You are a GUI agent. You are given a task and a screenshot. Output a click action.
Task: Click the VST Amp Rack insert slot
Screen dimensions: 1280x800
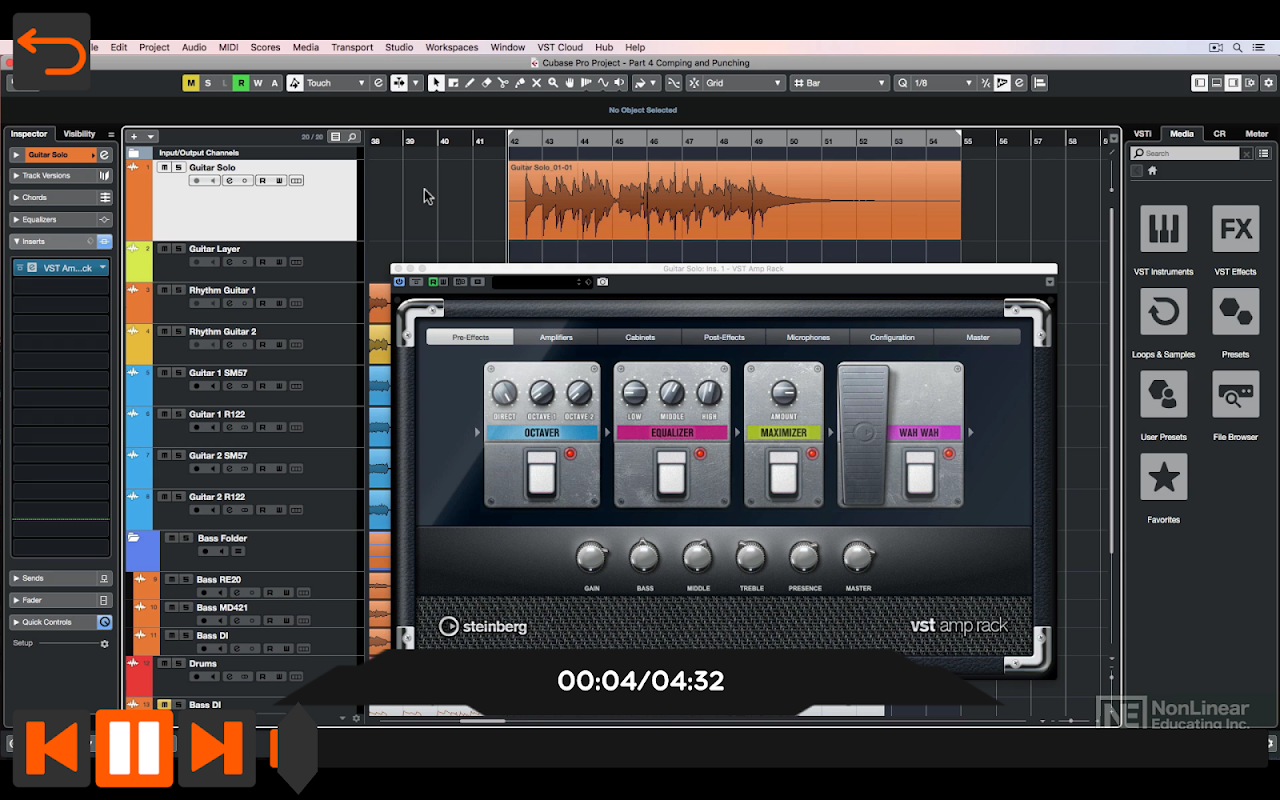coord(61,268)
